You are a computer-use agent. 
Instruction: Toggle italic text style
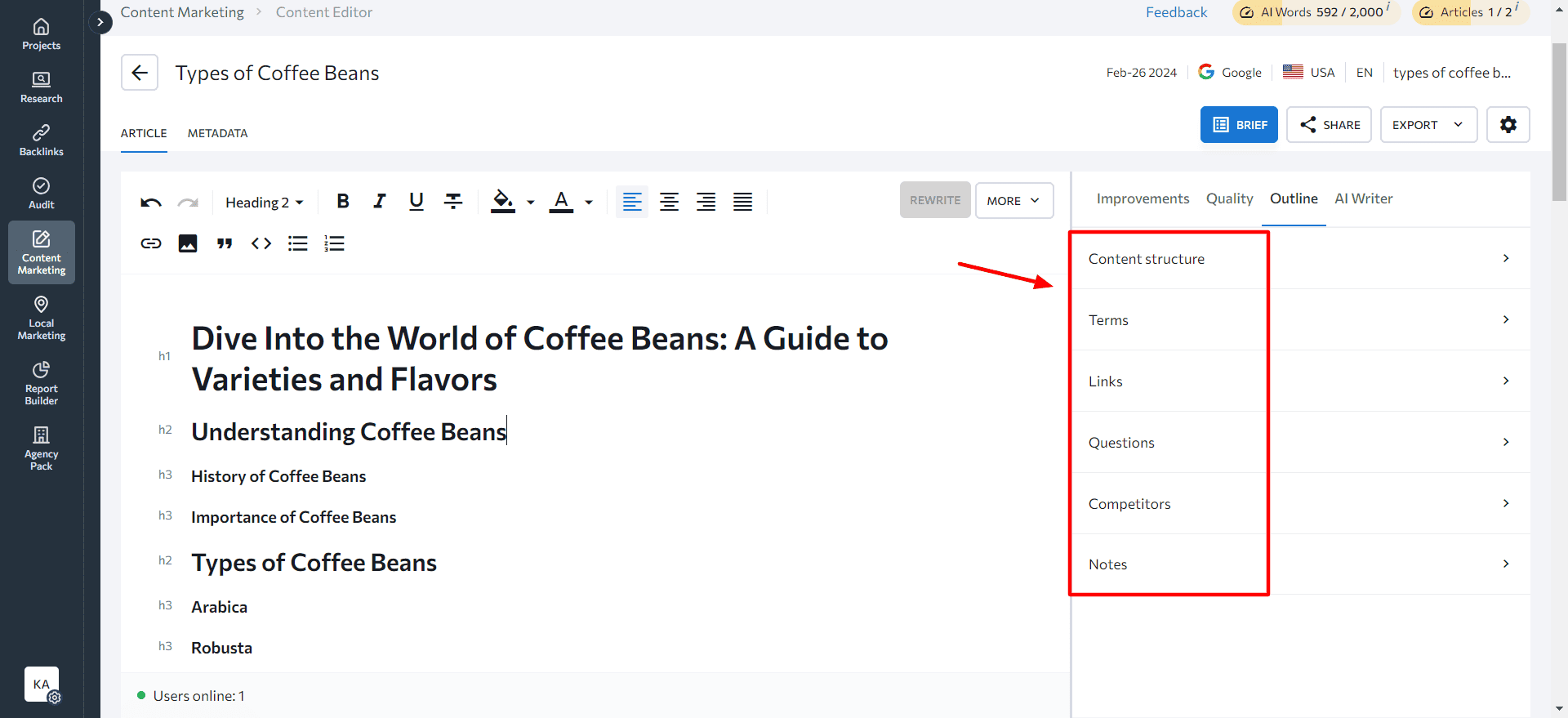[x=380, y=201]
